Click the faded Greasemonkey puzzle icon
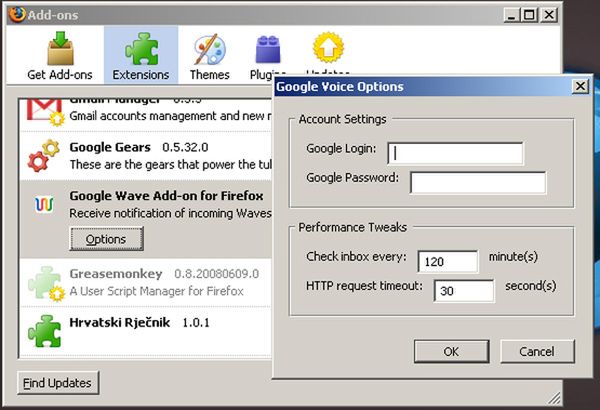Viewport: 600px width, 410px height. (x=44, y=283)
